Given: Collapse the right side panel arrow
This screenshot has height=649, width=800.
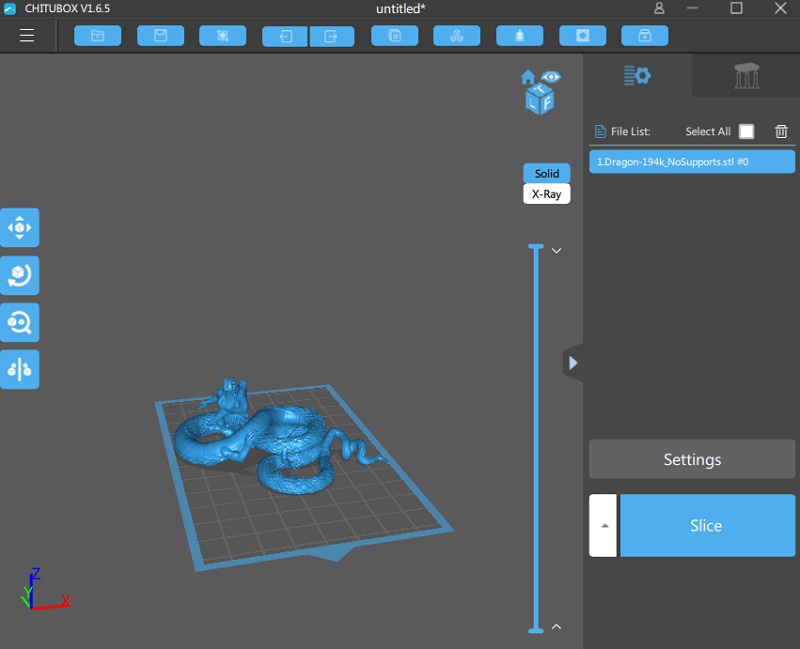Looking at the screenshot, I should [x=572, y=363].
